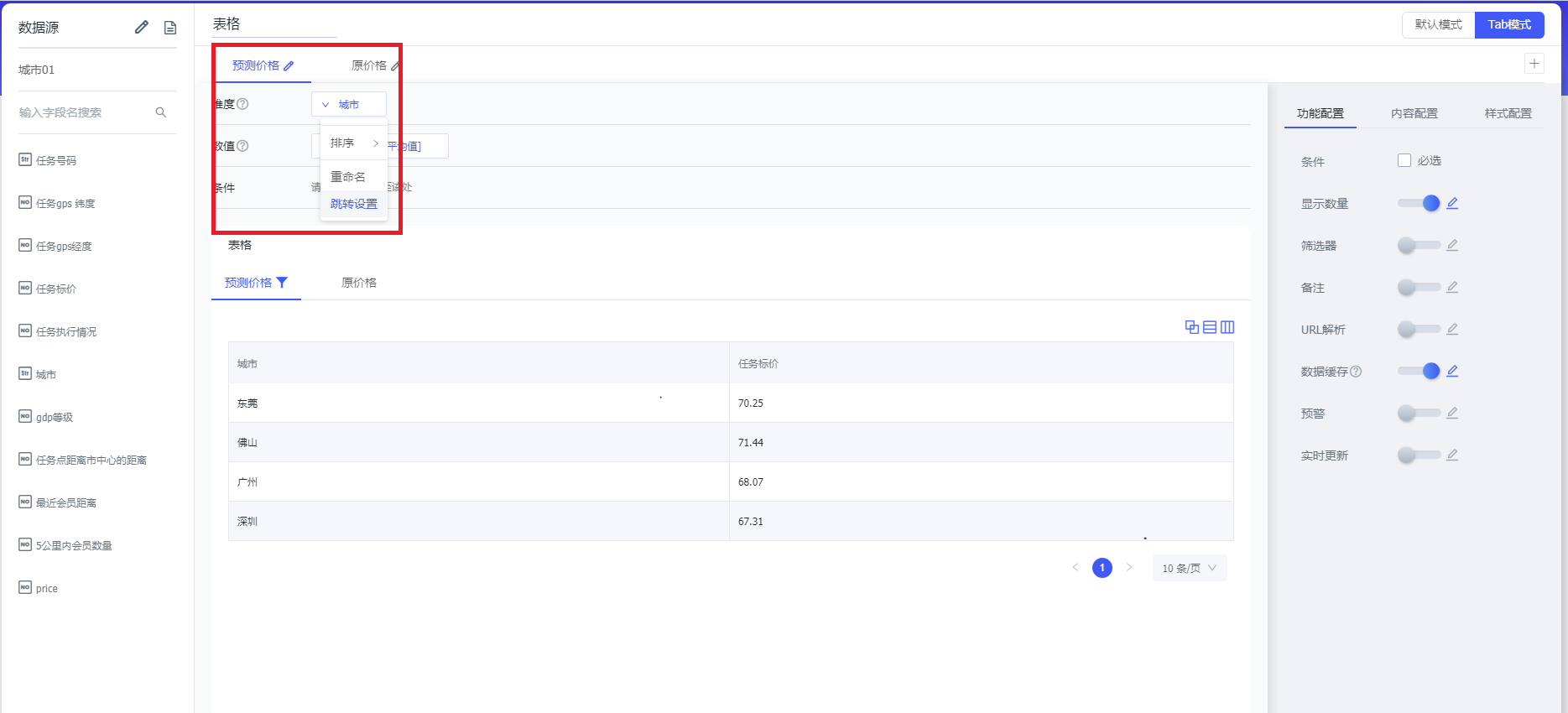Expand the 城市 dimension dropdown
This screenshot has height=713, width=1568.
(x=348, y=104)
